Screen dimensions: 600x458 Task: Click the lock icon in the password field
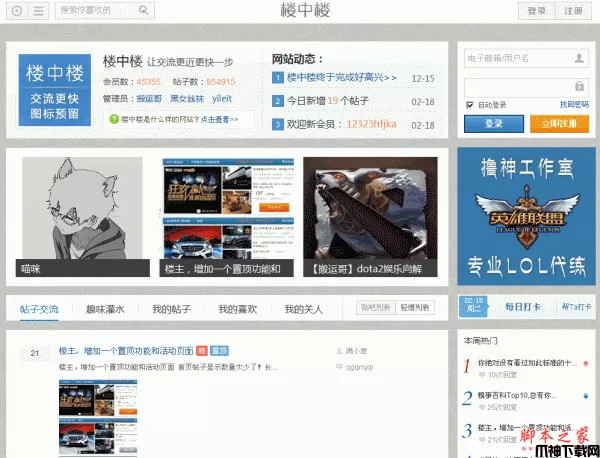click(x=580, y=84)
